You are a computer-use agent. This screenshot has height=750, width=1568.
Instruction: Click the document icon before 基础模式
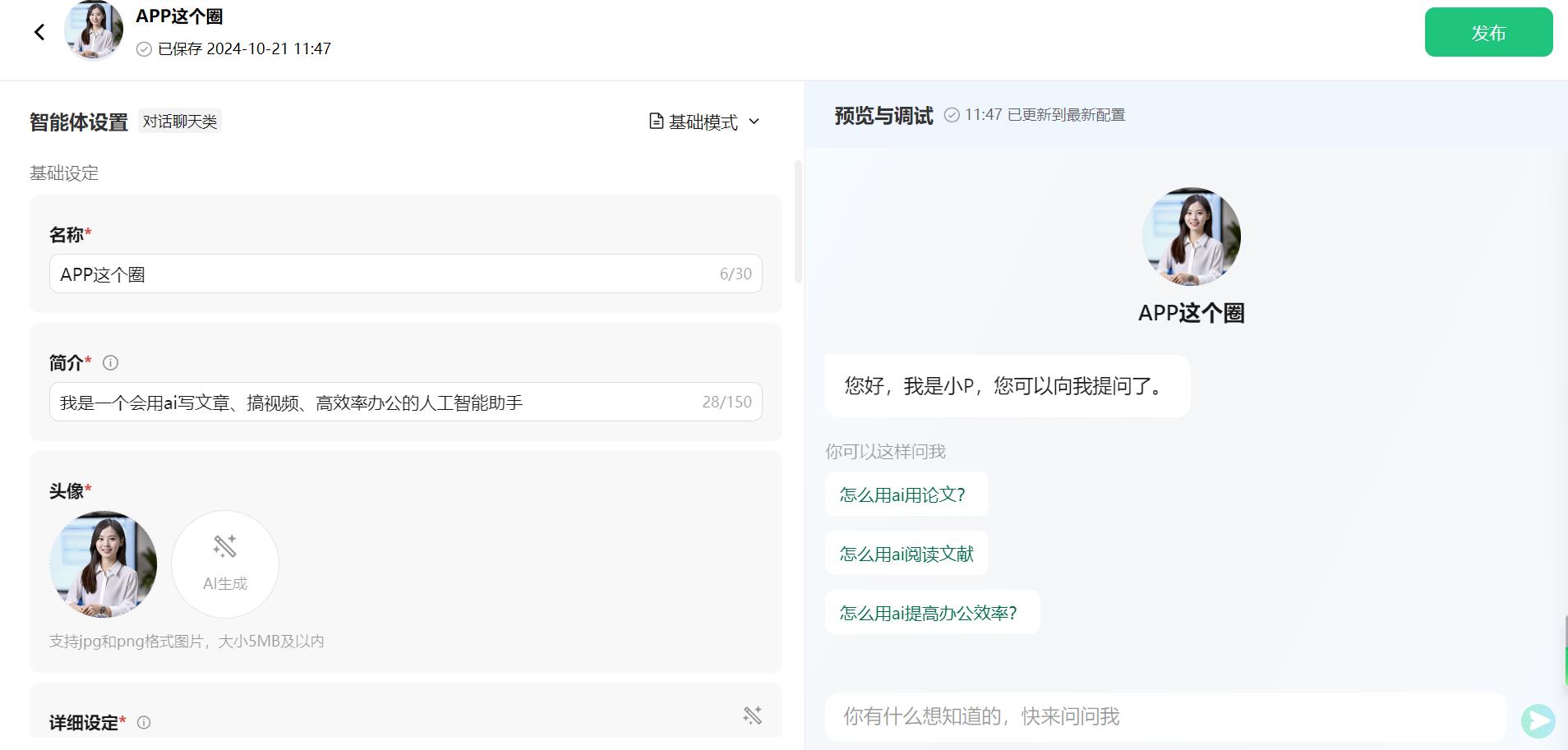[x=654, y=121]
